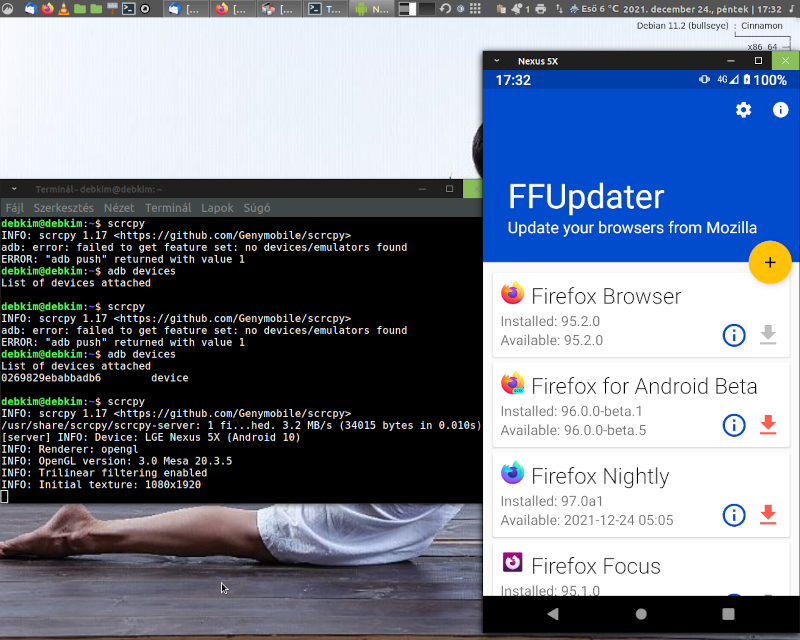Click the circular-arrow applet in the panel

(445, 9)
